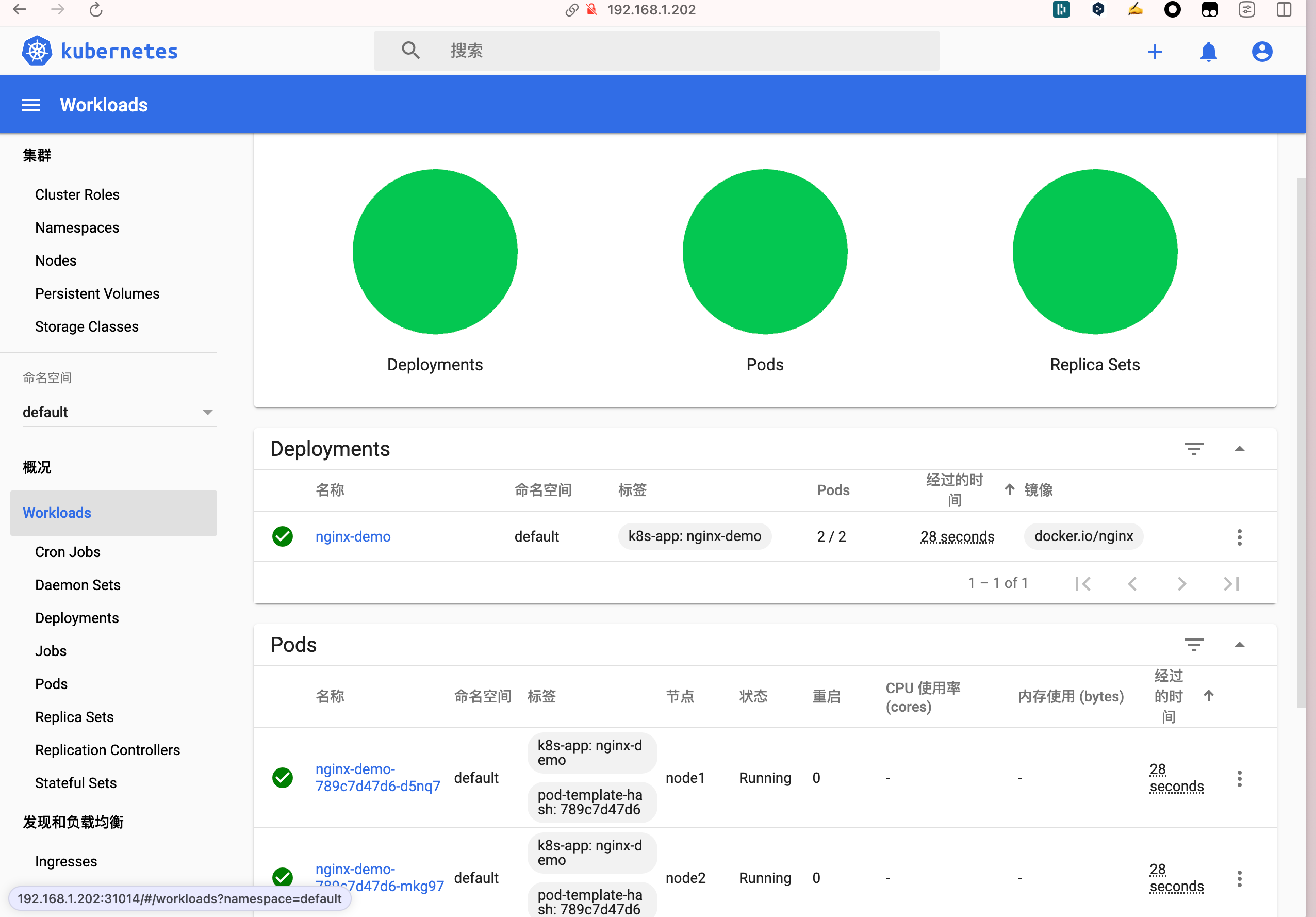Open actions menu for nginx-demo deployment

[x=1239, y=537]
